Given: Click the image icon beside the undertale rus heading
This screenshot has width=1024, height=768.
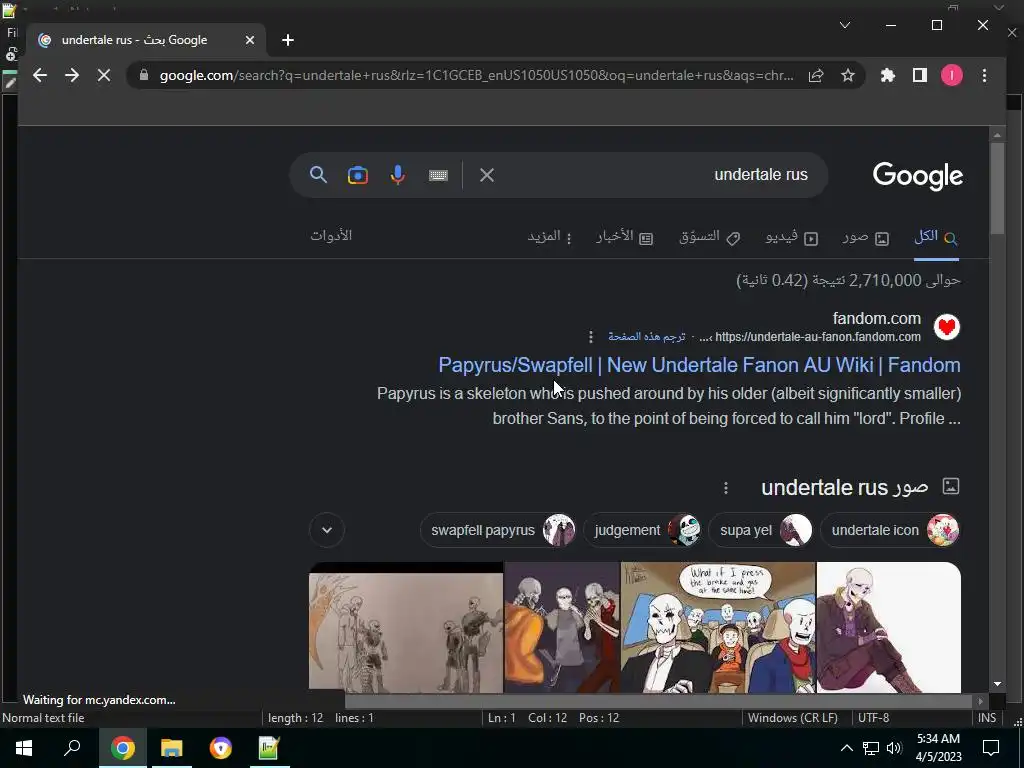Looking at the screenshot, I should pos(951,486).
